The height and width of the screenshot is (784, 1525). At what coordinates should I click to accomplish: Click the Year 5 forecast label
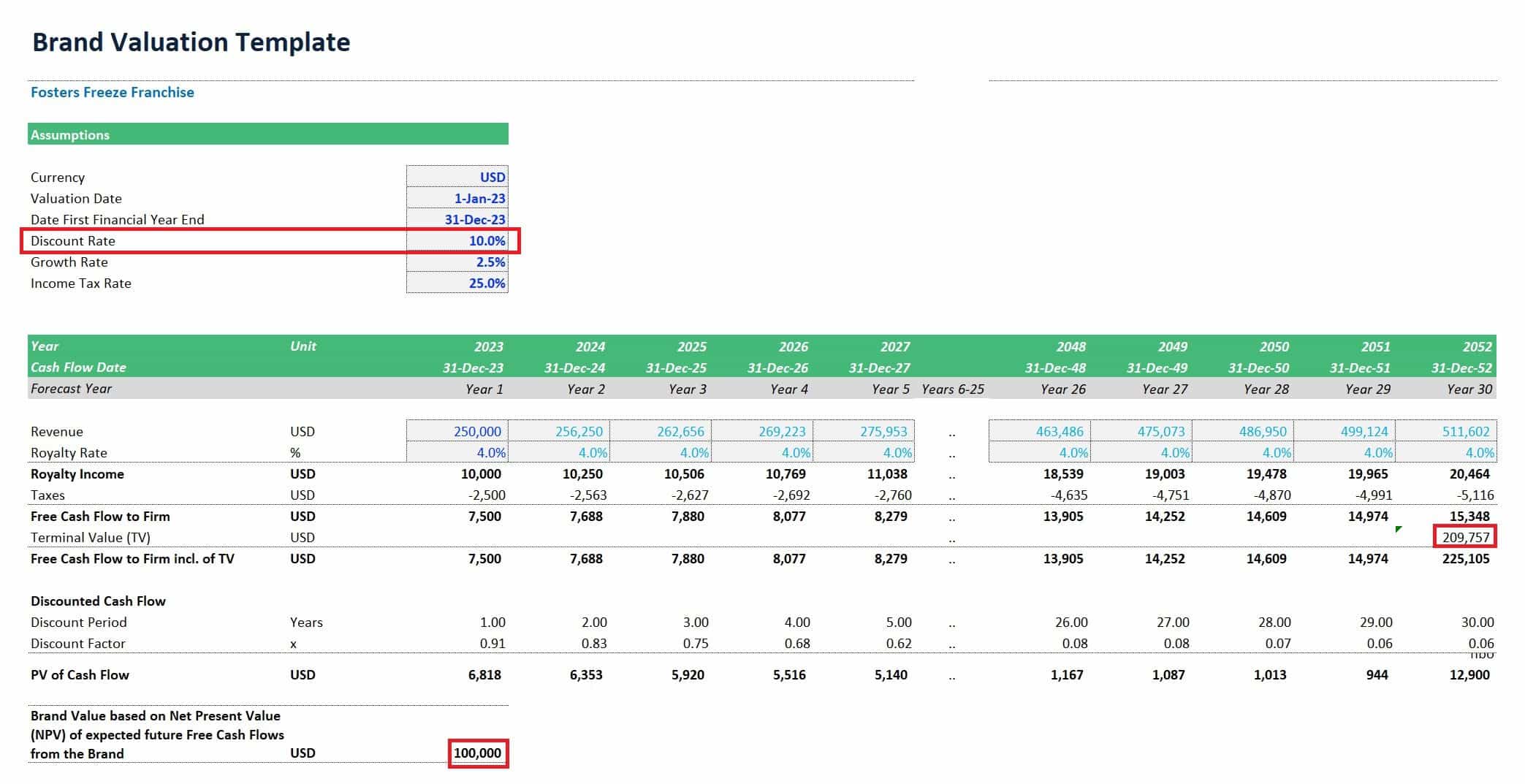[x=890, y=389]
